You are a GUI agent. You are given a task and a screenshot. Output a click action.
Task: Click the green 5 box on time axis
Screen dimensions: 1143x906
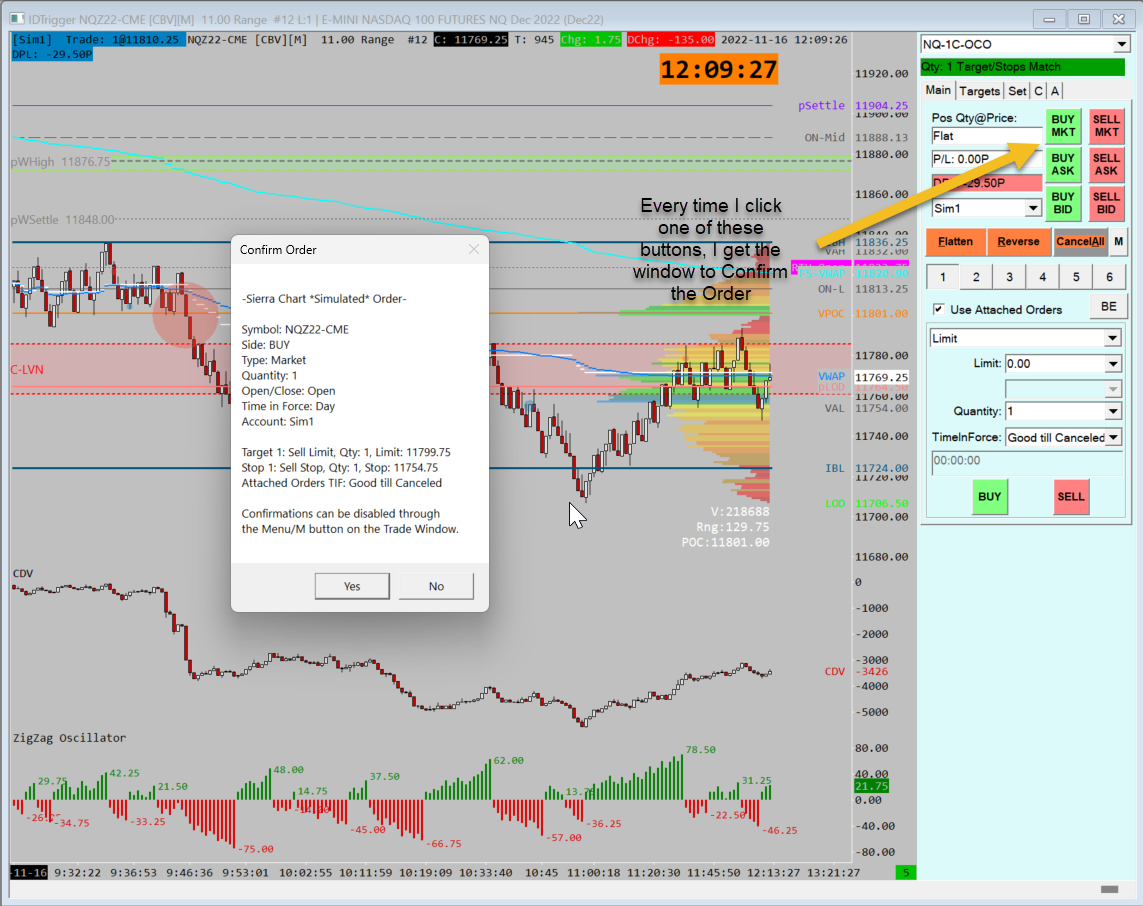[x=905, y=872]
